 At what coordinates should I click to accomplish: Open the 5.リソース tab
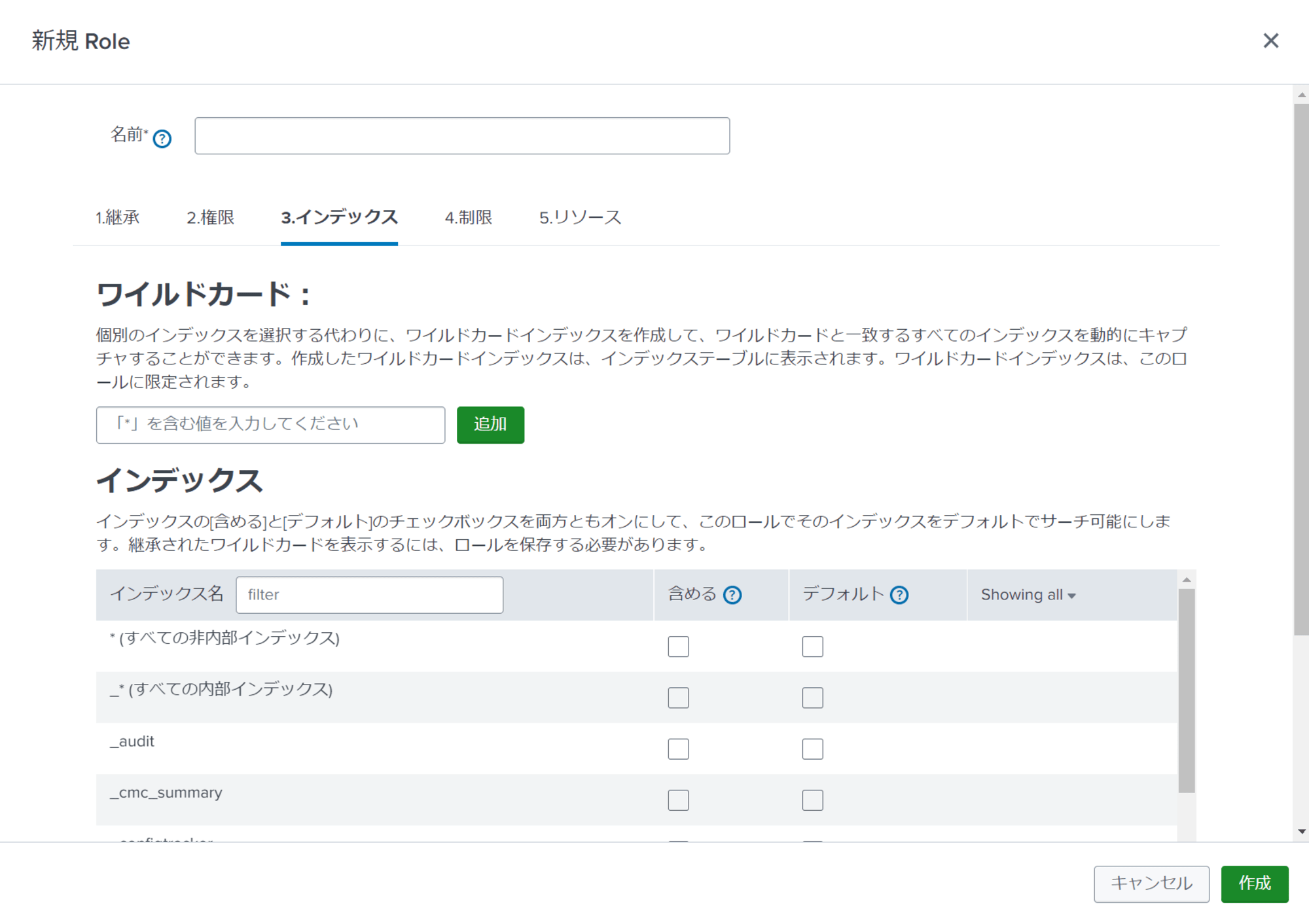point(580,217)
